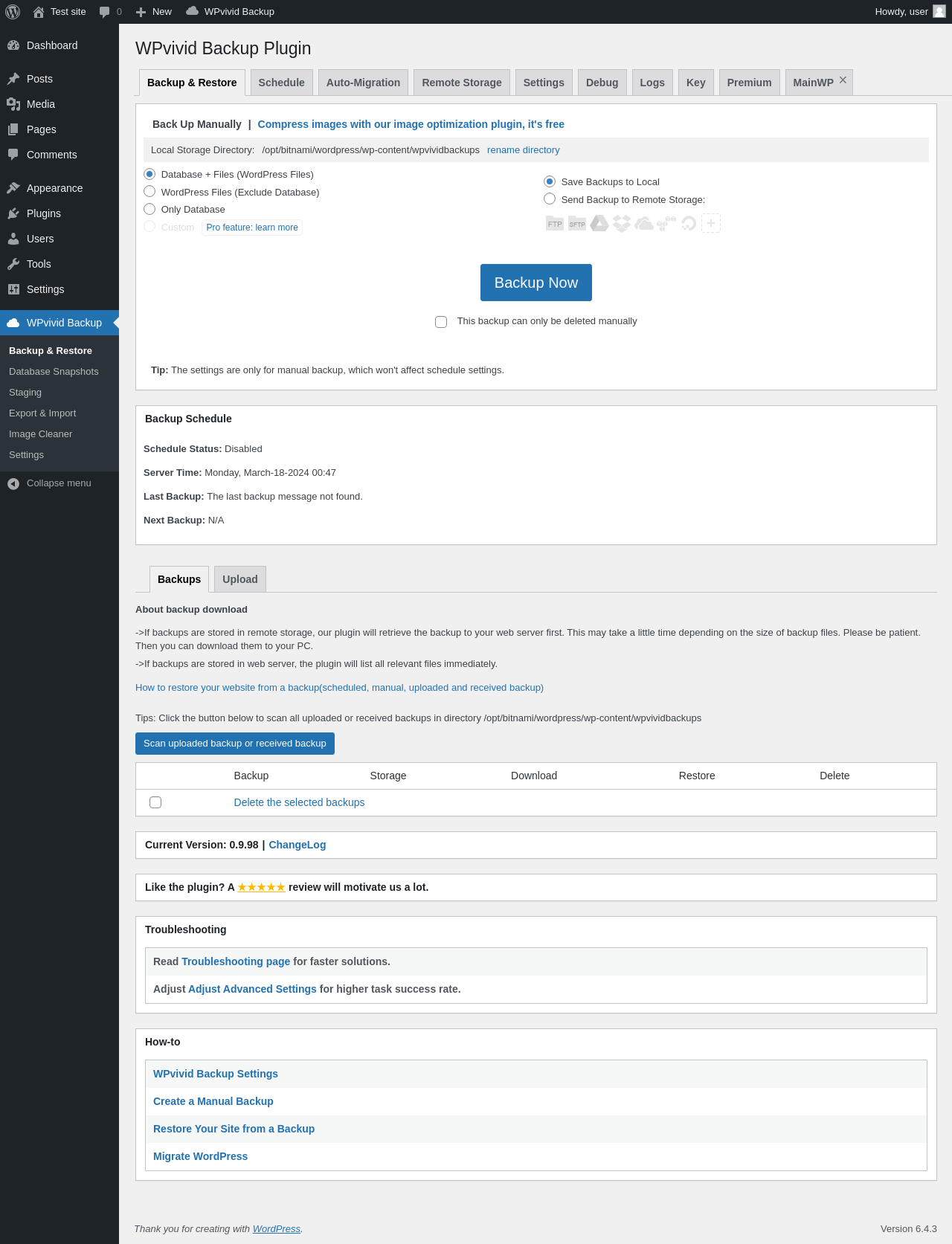Select the Amazon S3 storage icon
The height and width of the screenshot is (1244, 952).
[x=666, y=223]
